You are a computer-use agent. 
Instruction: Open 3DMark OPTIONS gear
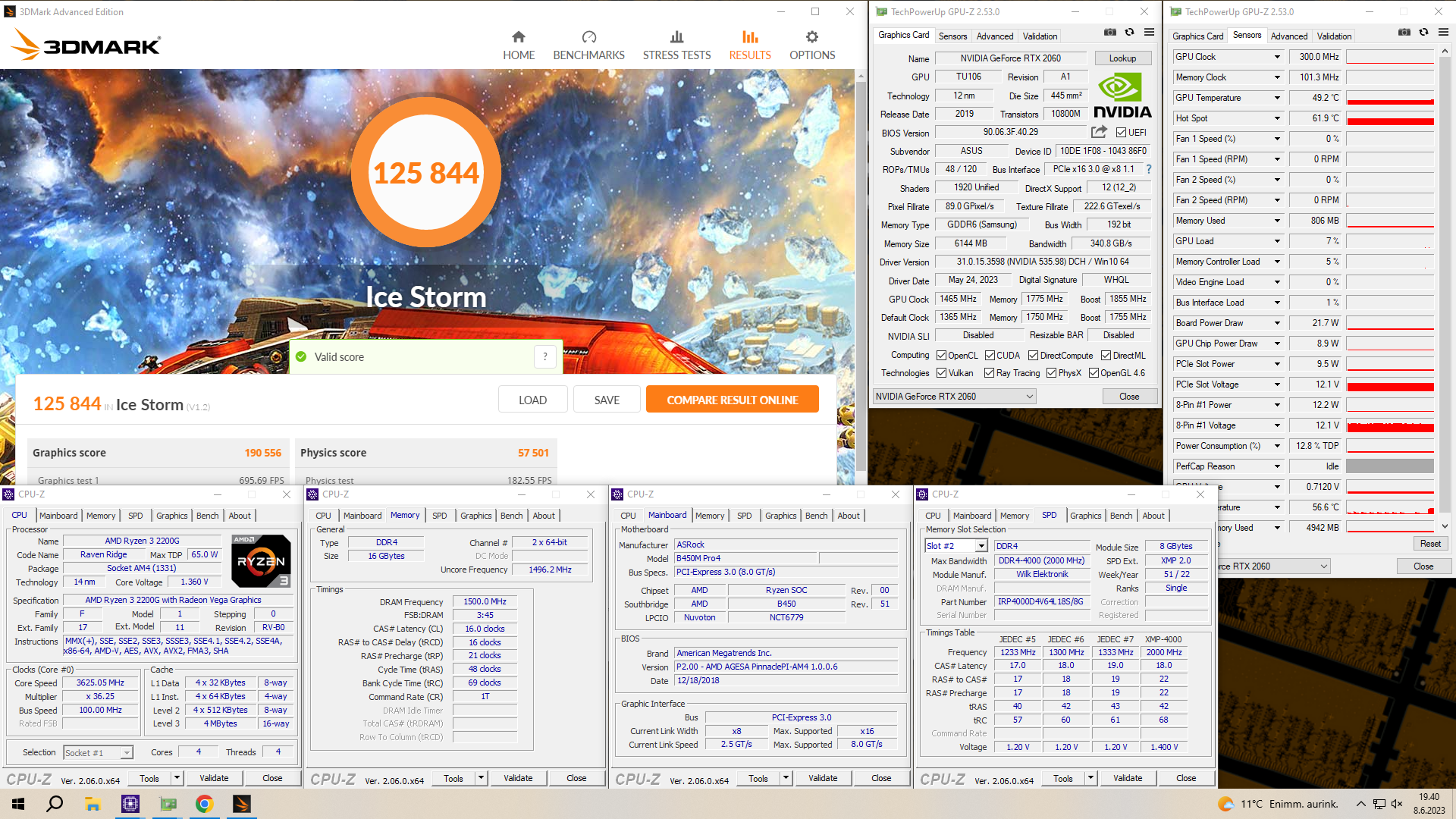pos(812,37)
